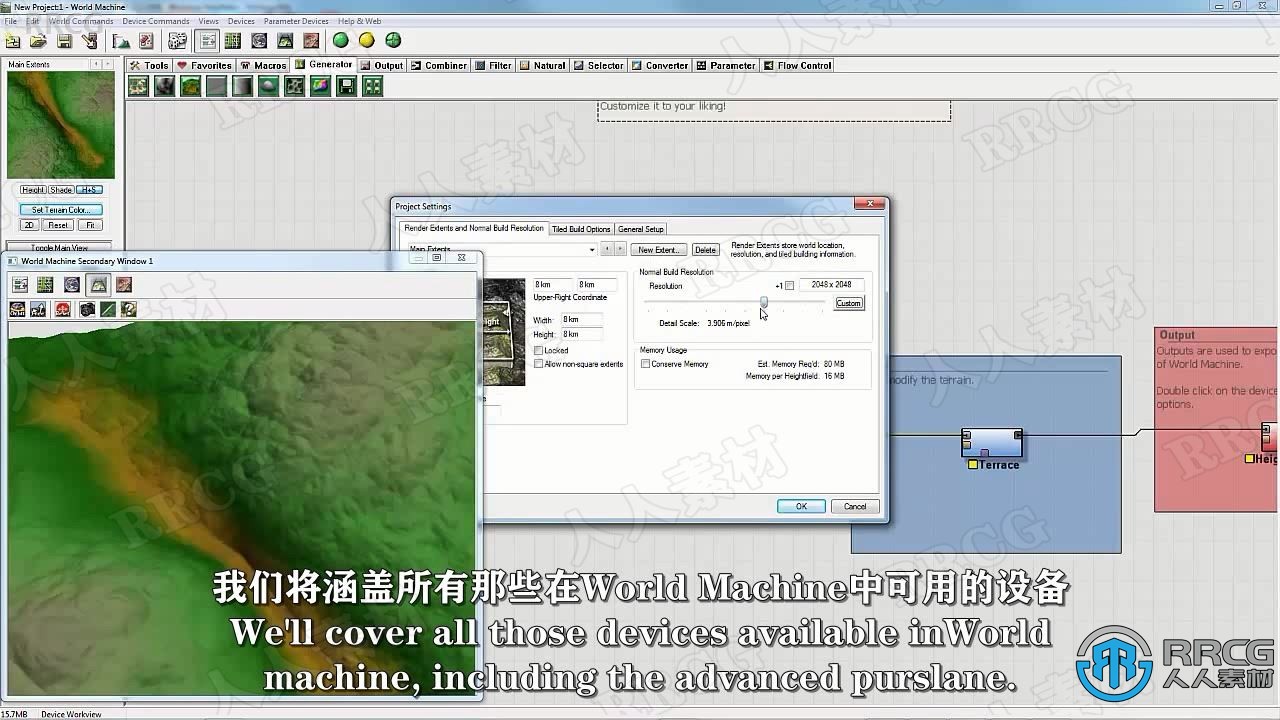Click Layout grid icon in Secondary Window
Screen dimensions: 1280x720
[x=45, y=285]
